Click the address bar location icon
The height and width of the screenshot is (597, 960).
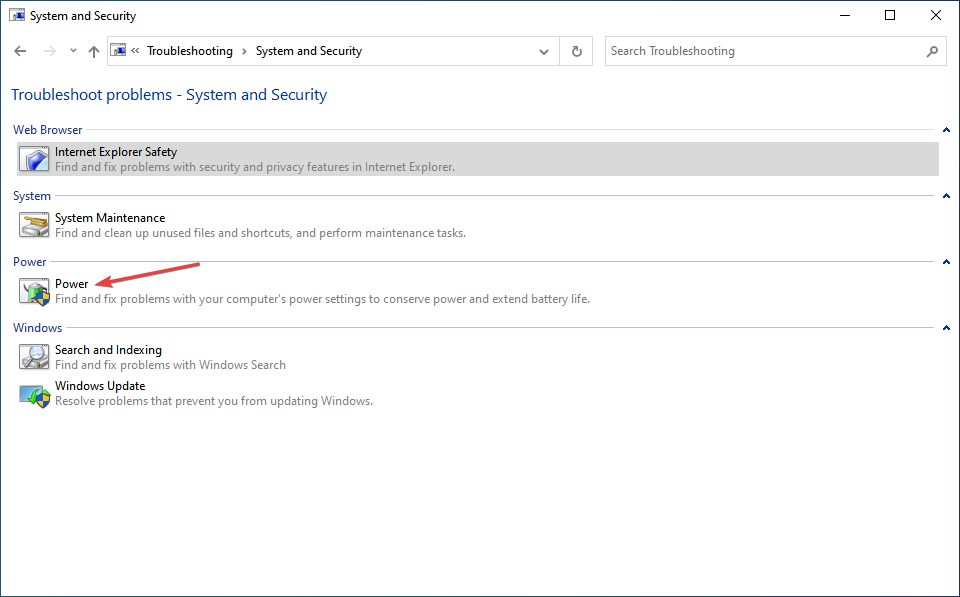(119, 50)
